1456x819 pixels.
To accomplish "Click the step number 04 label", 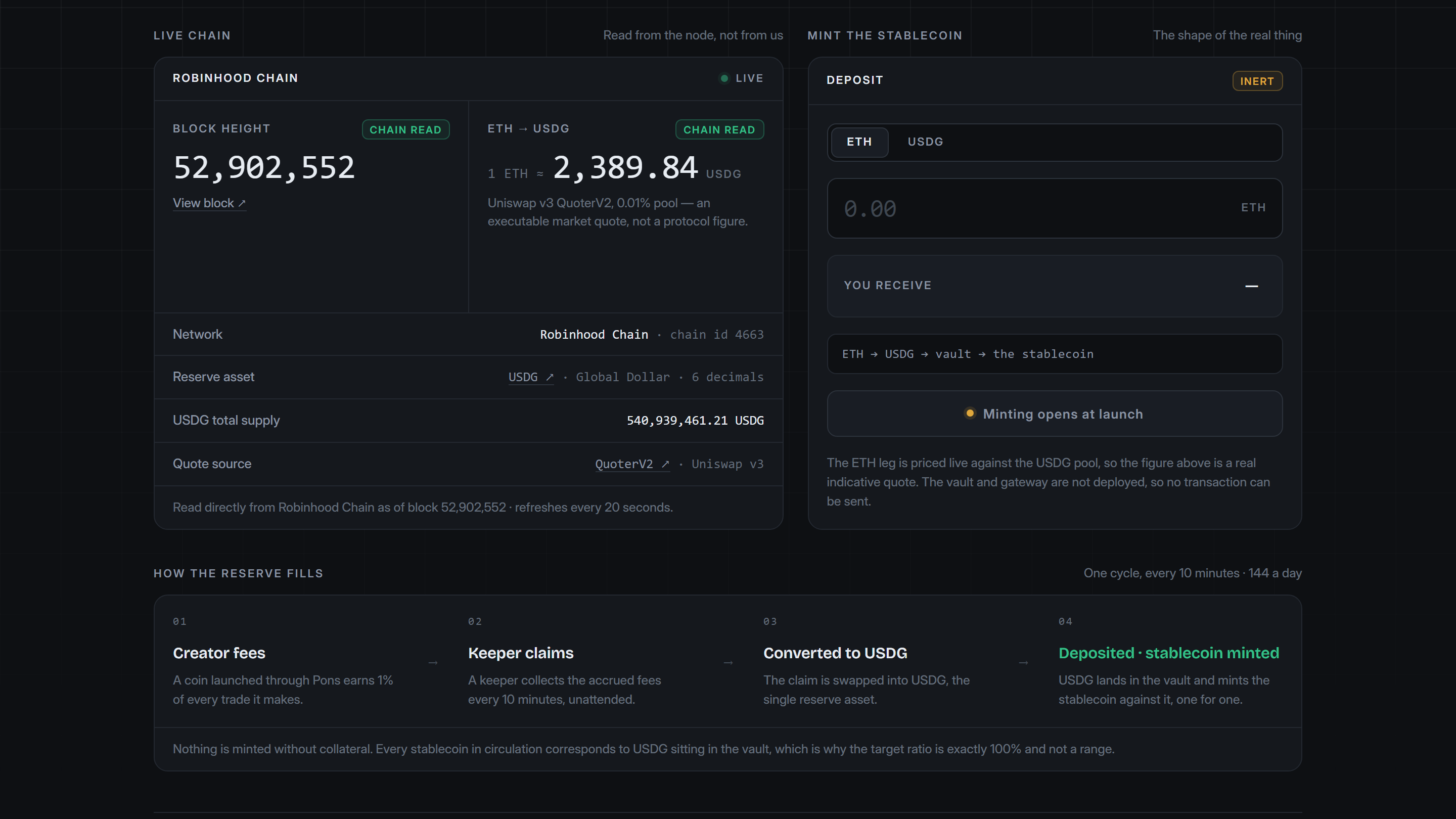I will click(x=1065, y=622).
